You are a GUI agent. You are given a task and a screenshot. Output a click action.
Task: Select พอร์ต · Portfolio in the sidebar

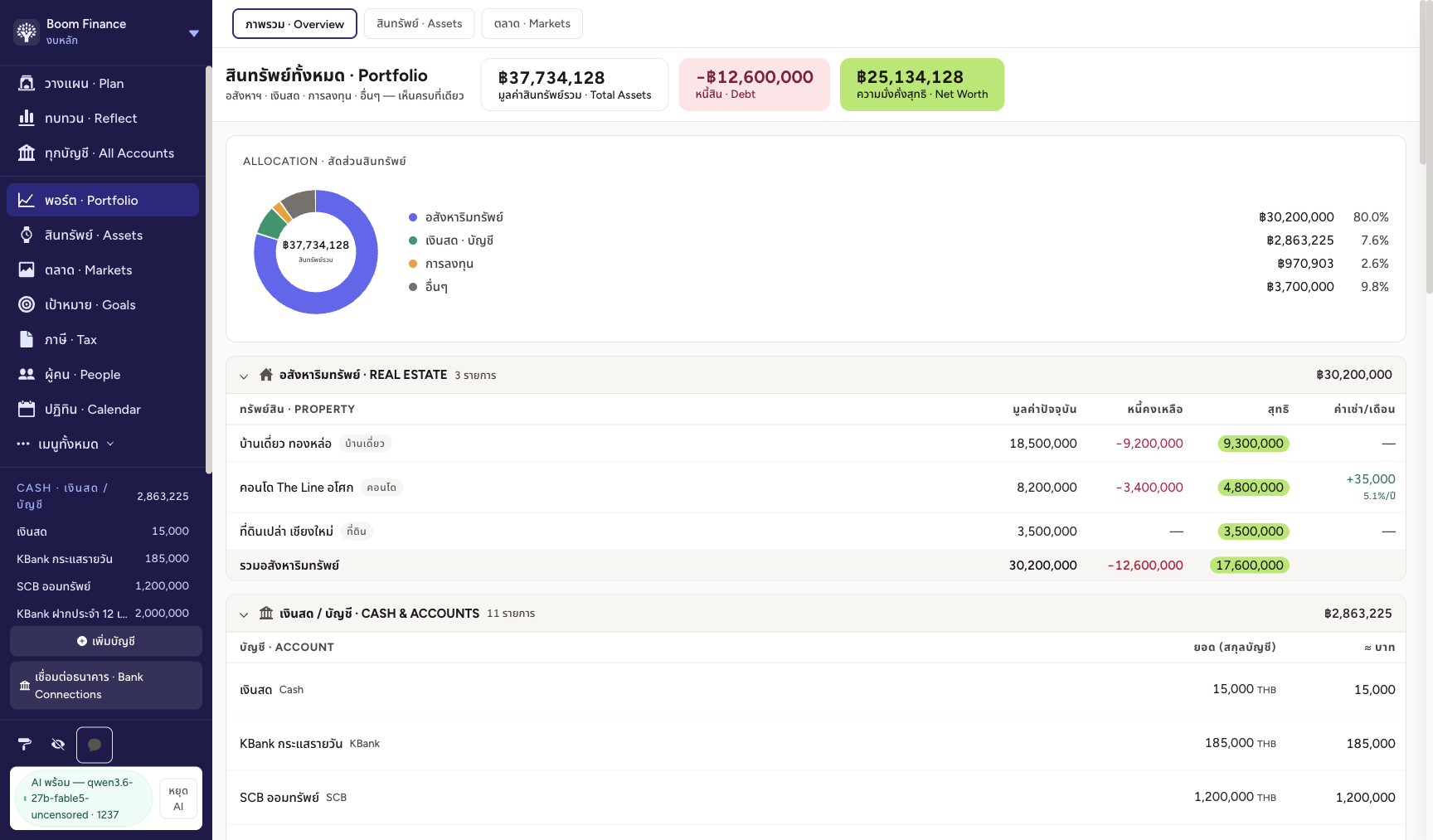tap(103, 200)
